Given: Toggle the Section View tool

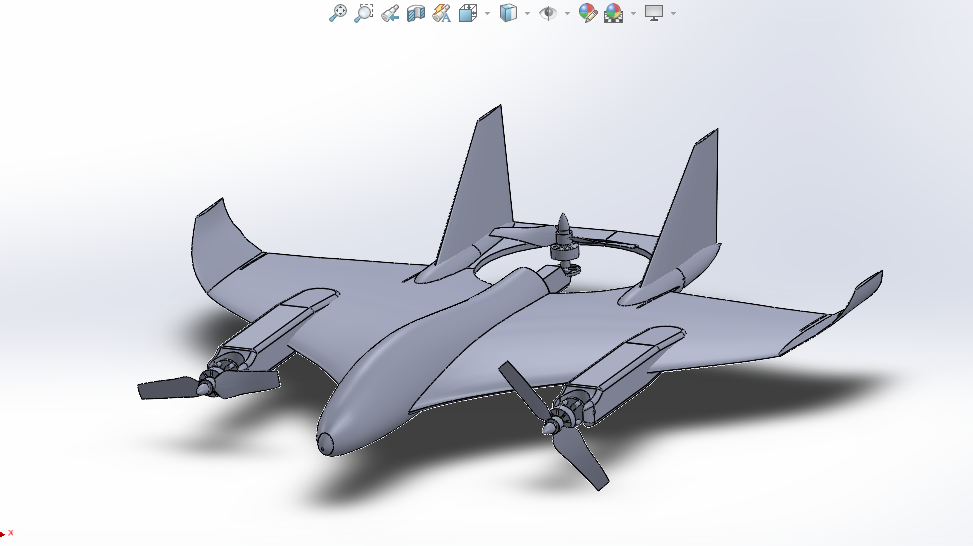Looking at the screenshot, I should coord(416,13).
